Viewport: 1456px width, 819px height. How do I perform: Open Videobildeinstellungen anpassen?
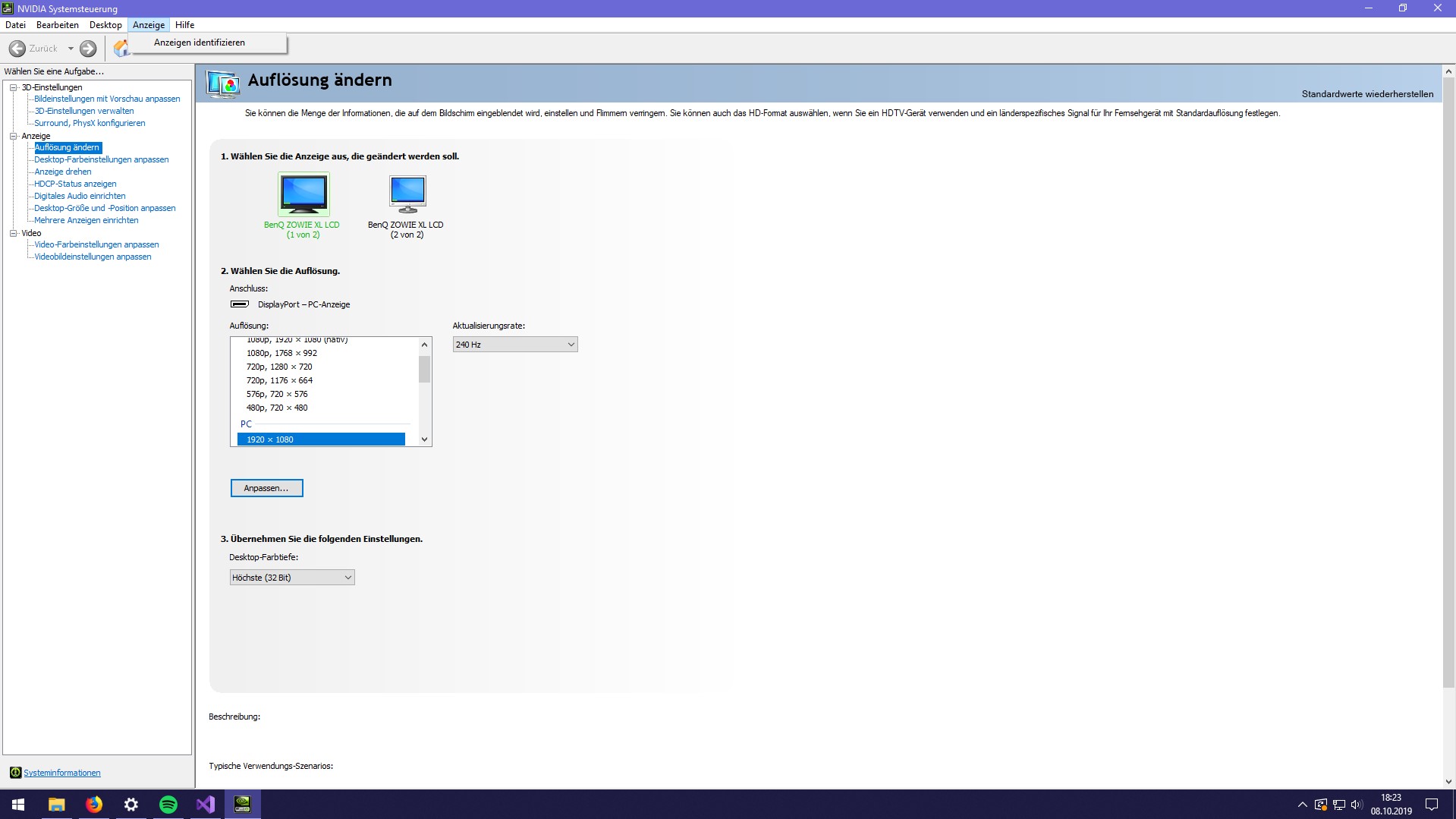tap(93, 257)
